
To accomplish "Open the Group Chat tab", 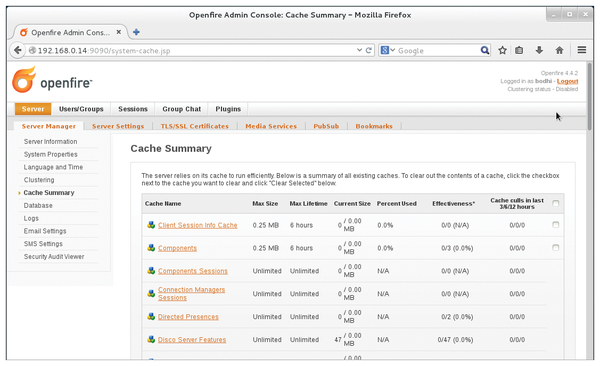I will (181, 109).
